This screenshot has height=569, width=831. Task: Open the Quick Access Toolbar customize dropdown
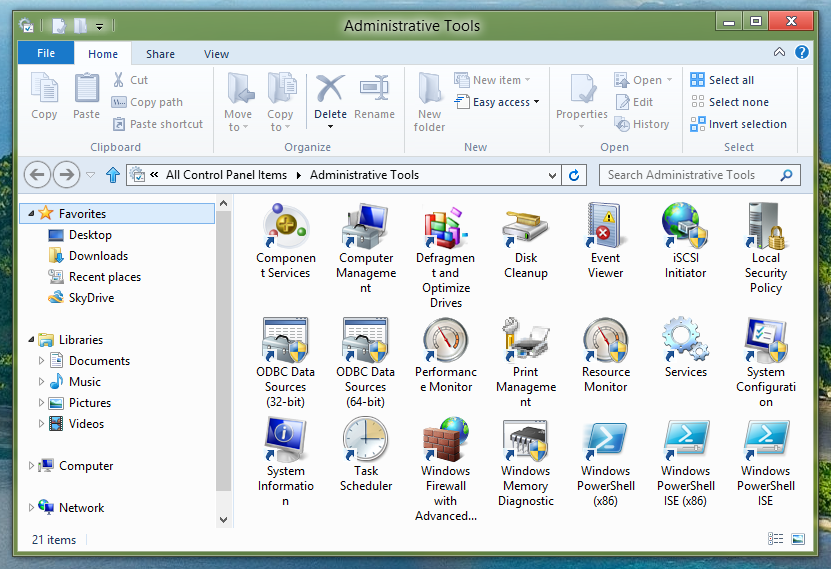coord(100,26)
